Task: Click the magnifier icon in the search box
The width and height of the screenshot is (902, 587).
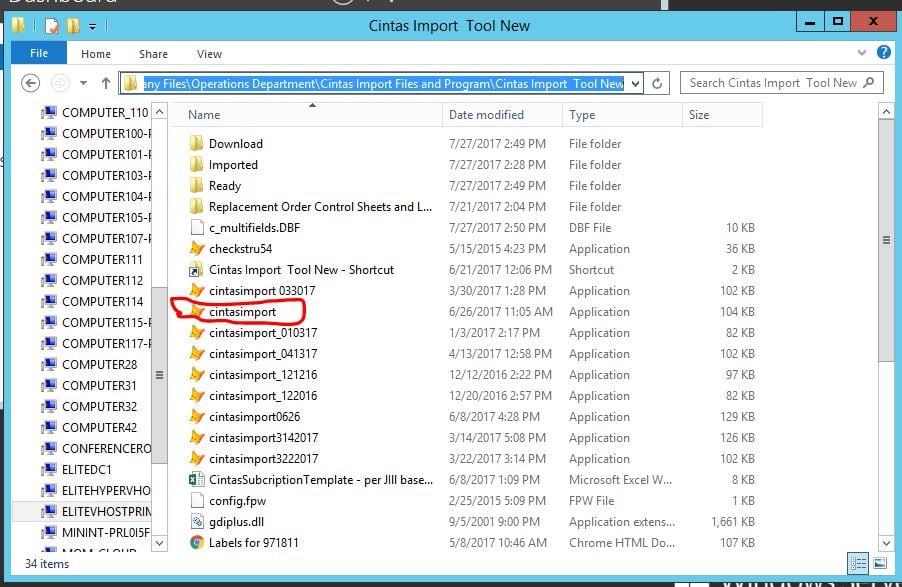Action: pyautogui.click(x=868, y=82)
